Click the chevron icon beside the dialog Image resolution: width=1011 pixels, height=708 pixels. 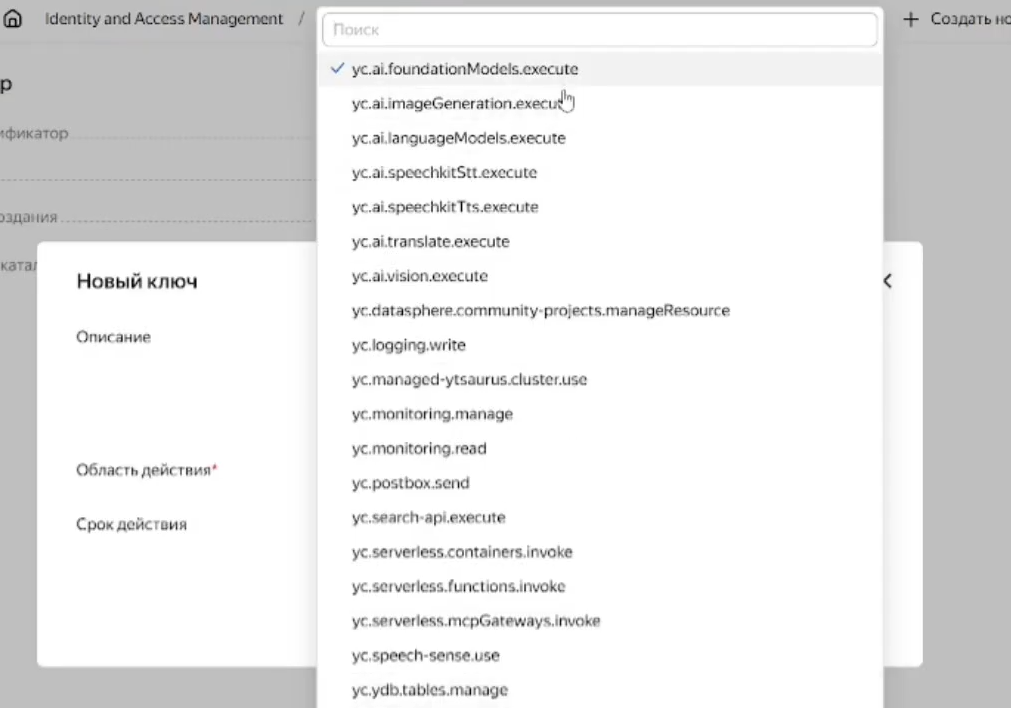pos(886,282)
